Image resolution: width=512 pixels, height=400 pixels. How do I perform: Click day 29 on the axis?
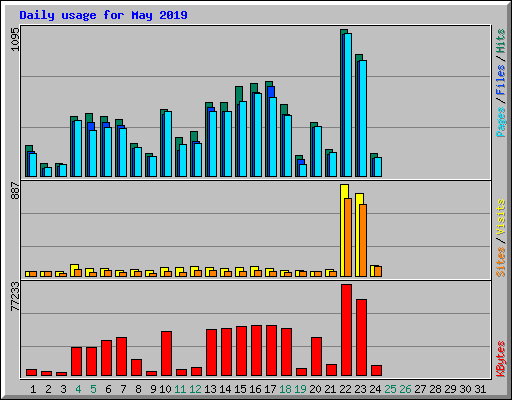450,389
